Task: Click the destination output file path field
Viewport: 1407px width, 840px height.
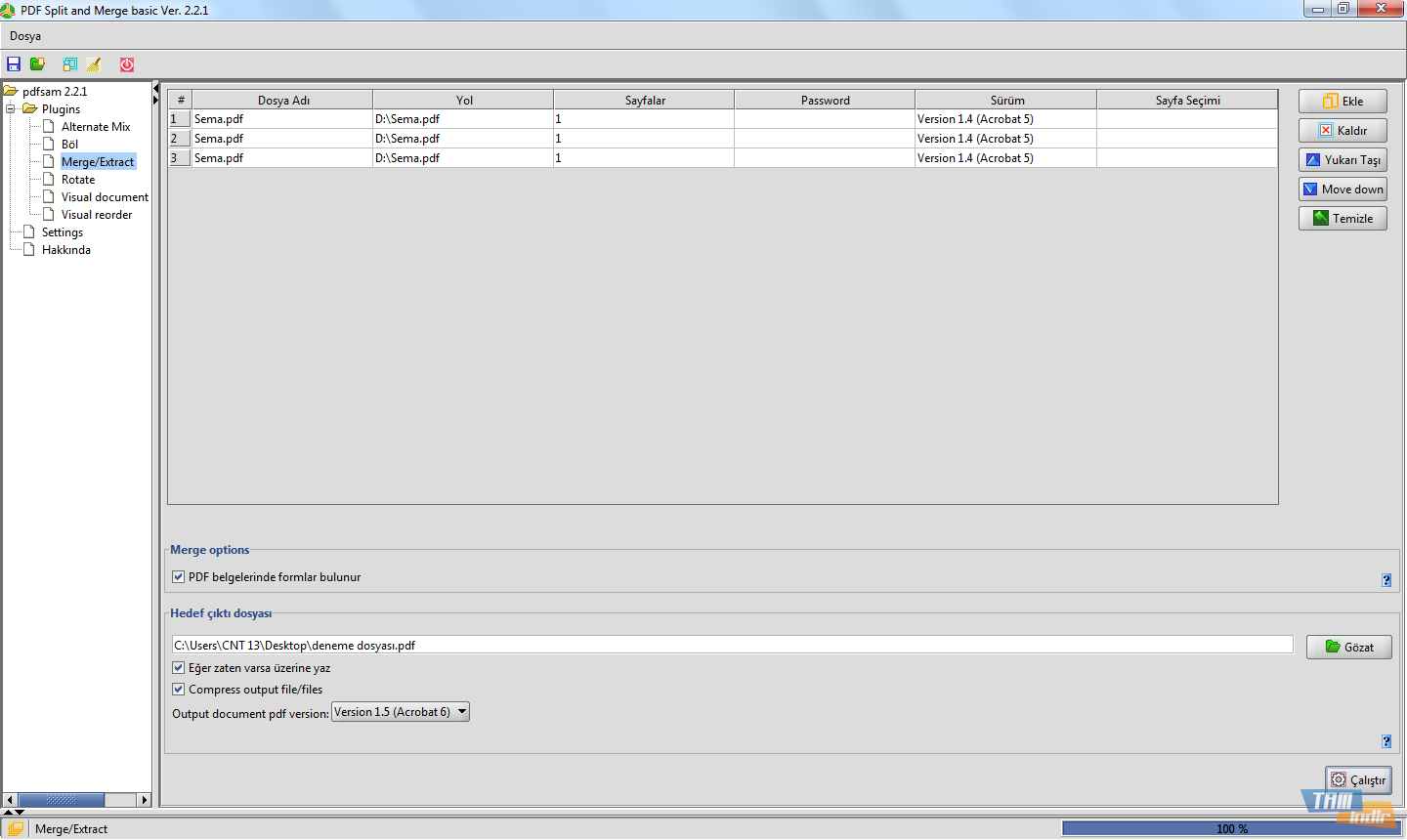Action: tap(732, 645)
